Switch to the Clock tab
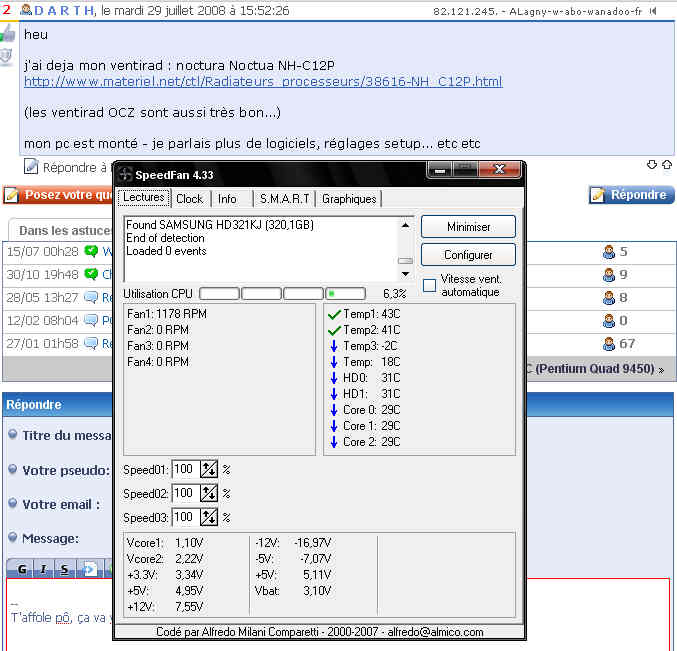The image size is (677, 651). 190,199
